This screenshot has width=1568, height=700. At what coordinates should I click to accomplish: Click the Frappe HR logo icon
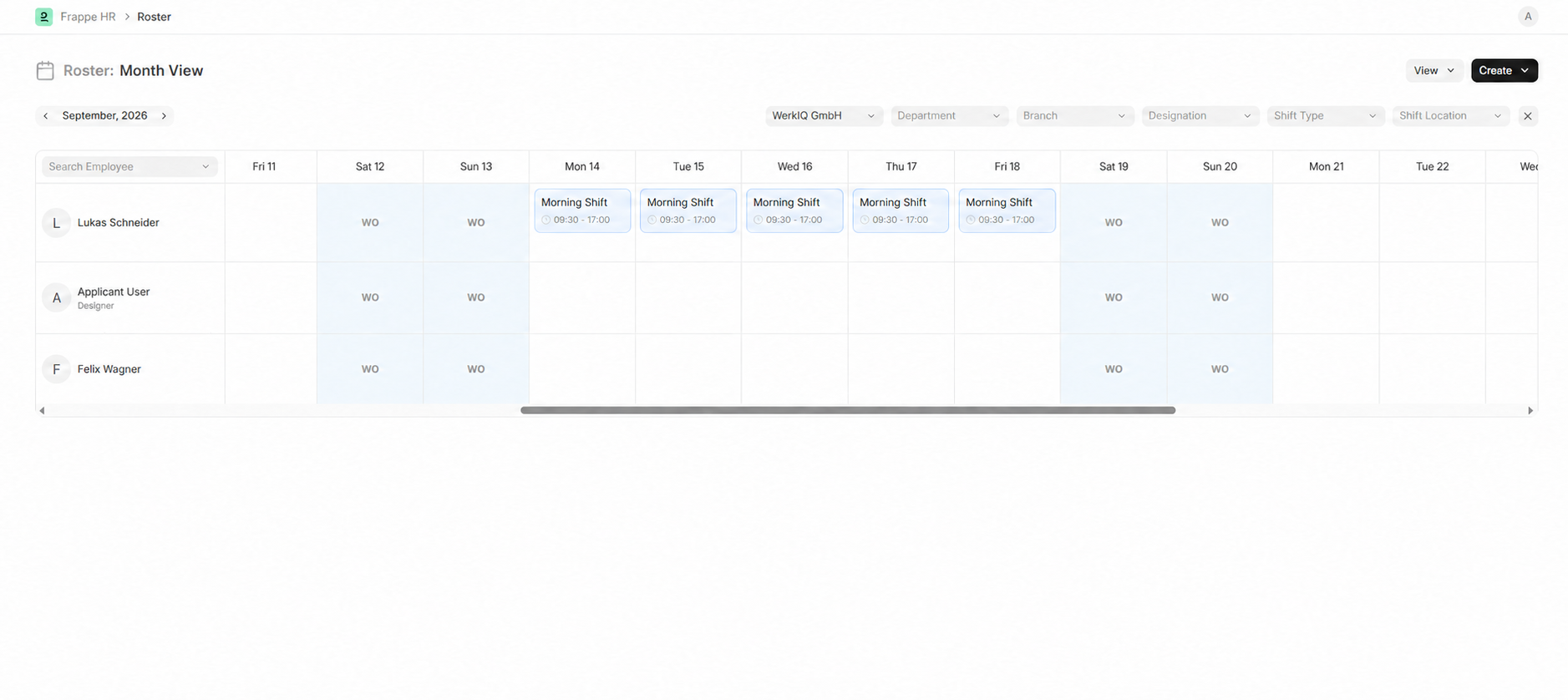pos(44,17)
